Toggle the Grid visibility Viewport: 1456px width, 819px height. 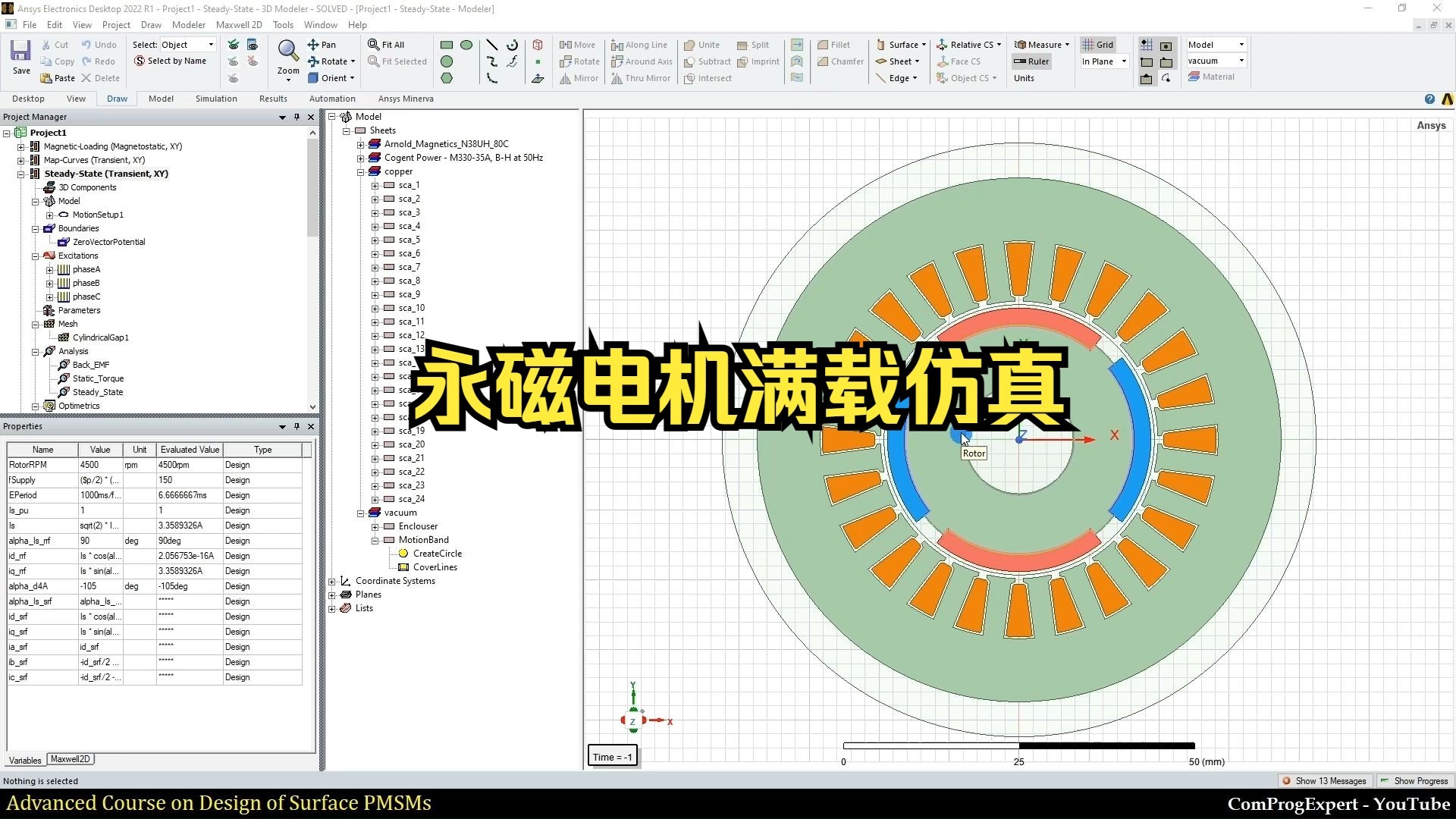1098,44
